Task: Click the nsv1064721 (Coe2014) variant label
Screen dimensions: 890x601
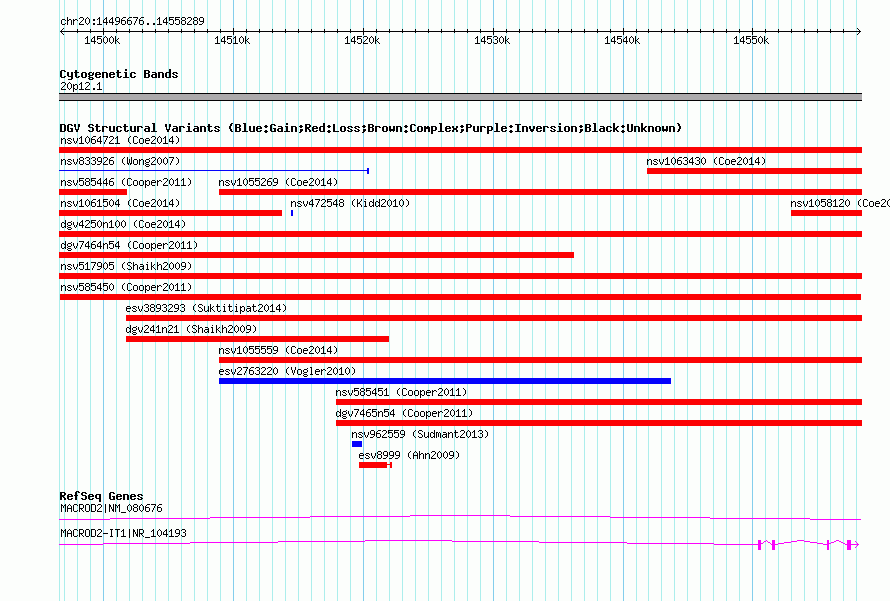Action: (120, 140)
